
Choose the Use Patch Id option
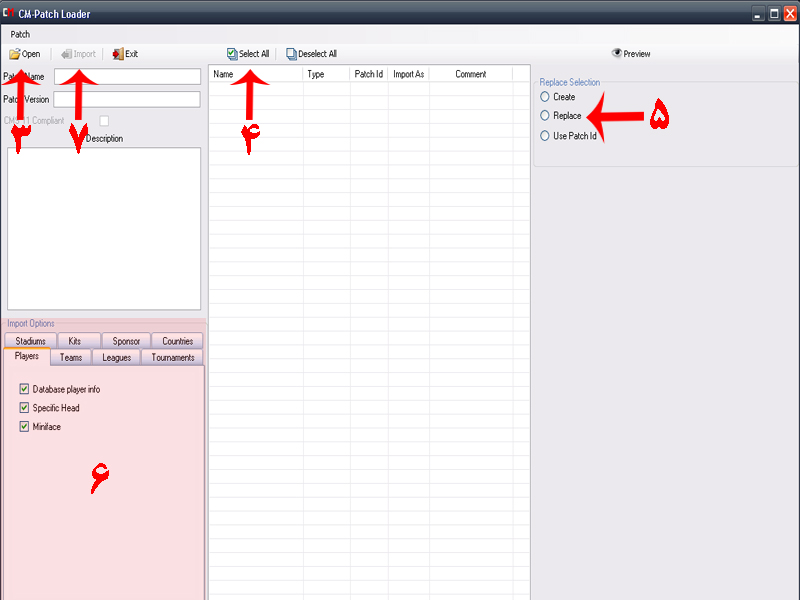(x=545, y=136)
